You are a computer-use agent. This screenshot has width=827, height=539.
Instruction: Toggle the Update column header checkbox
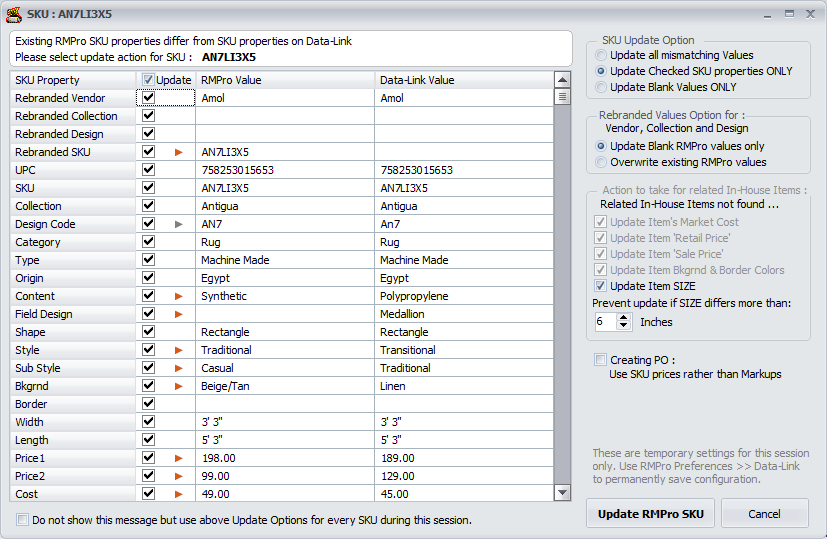pyautogui.click(x=148, y=80)
